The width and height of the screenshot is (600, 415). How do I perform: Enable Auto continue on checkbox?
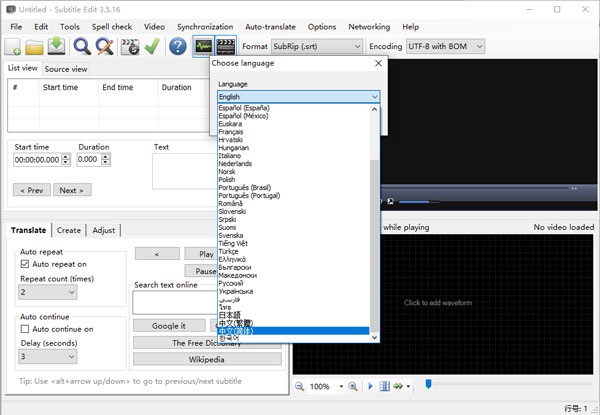(x=26, y=328)
